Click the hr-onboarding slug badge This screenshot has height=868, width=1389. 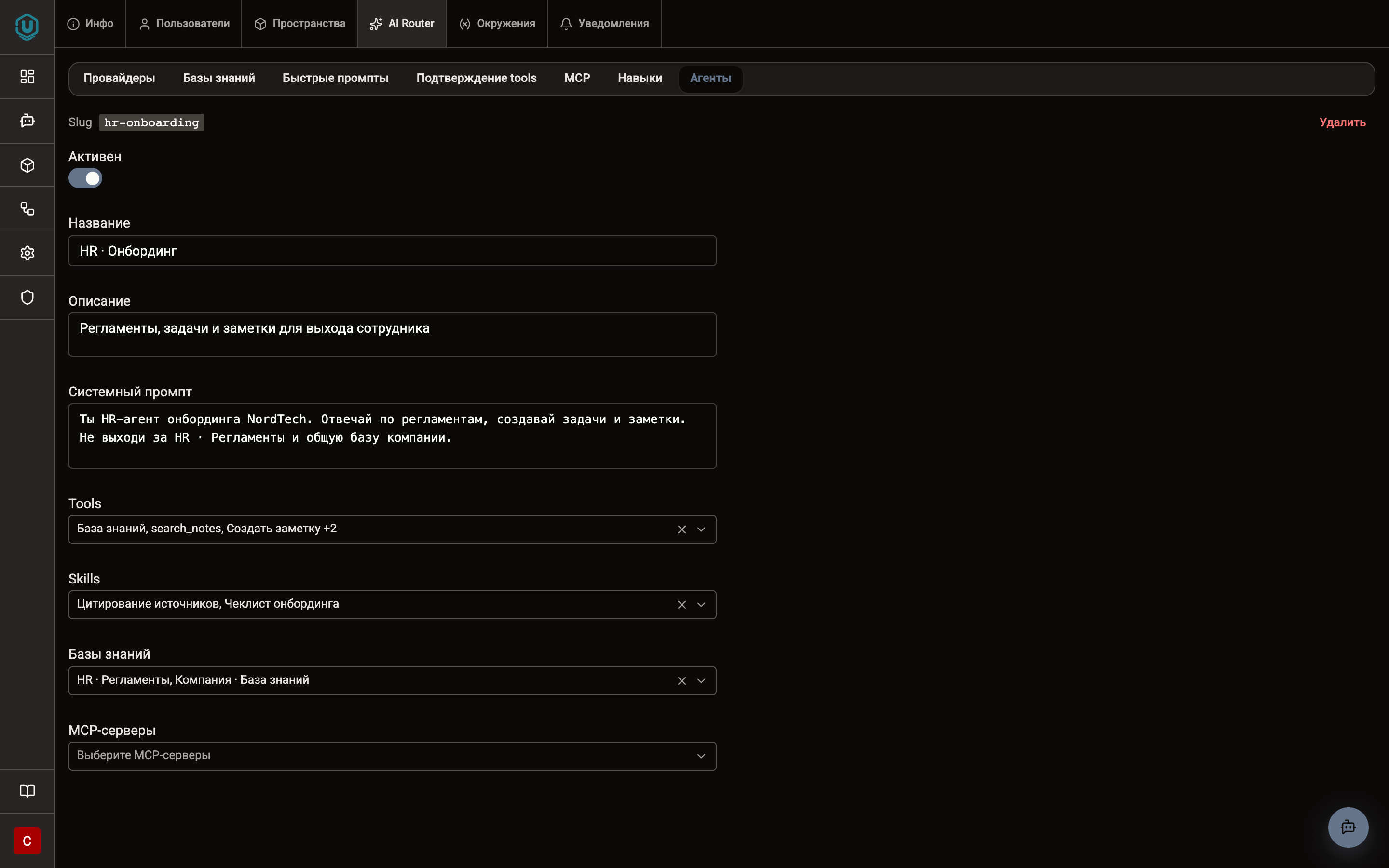coord(151,122)
